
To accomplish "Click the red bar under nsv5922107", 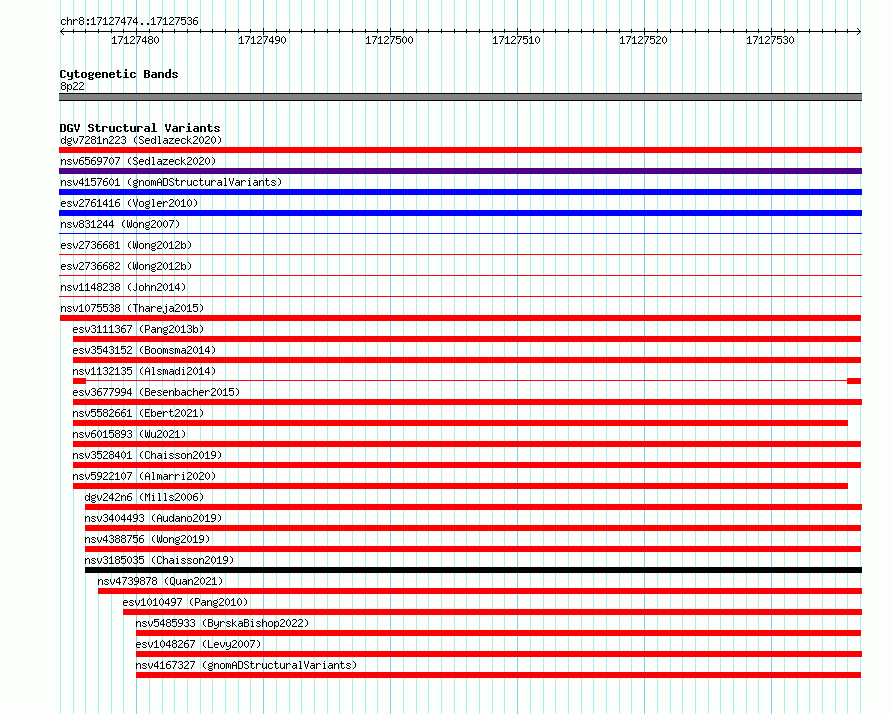I will click(460, 486).
